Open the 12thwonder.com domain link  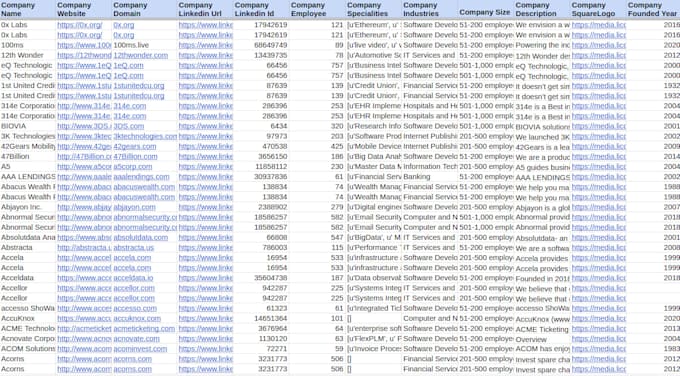point(141,55)
